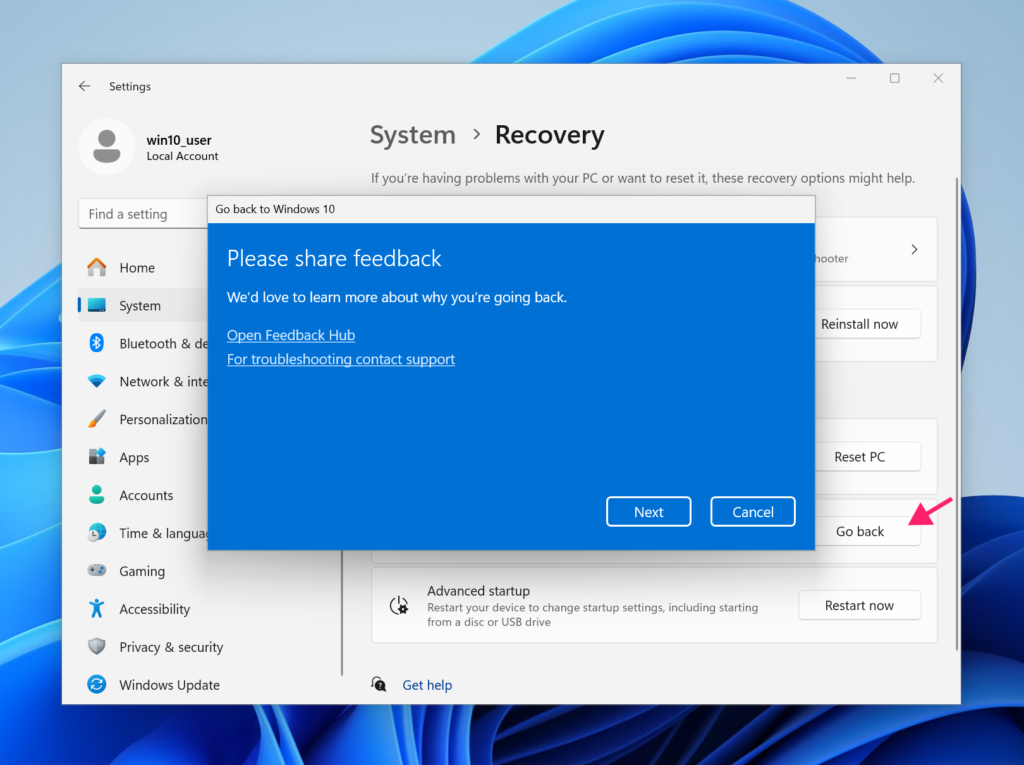Click the Apps icon in sidebar
Image resolution: width=1024 pixels, height=765 pixels.
(97, 457)
